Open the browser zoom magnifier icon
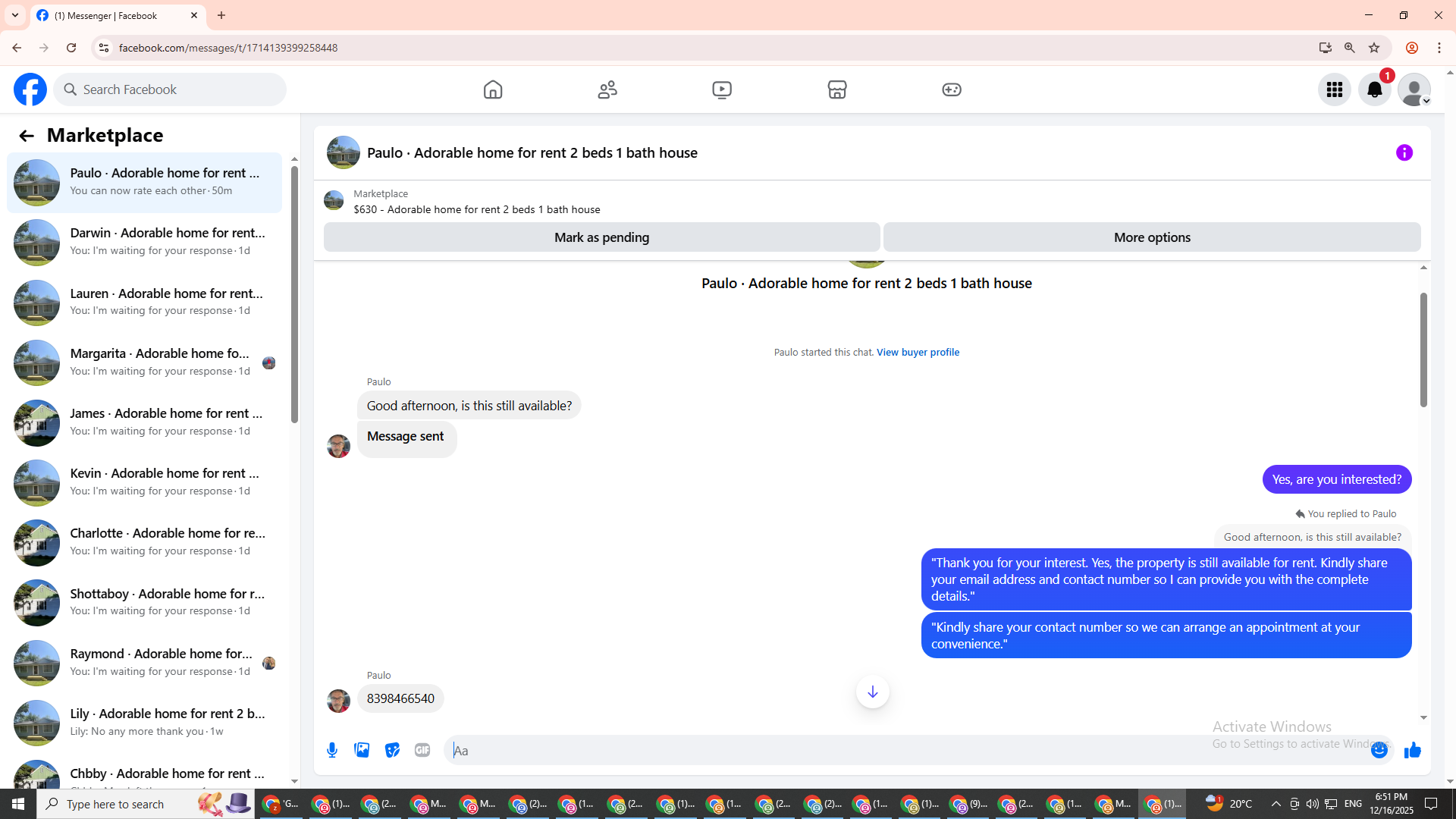This screenshot has width=1456, height=819. 1350,48
